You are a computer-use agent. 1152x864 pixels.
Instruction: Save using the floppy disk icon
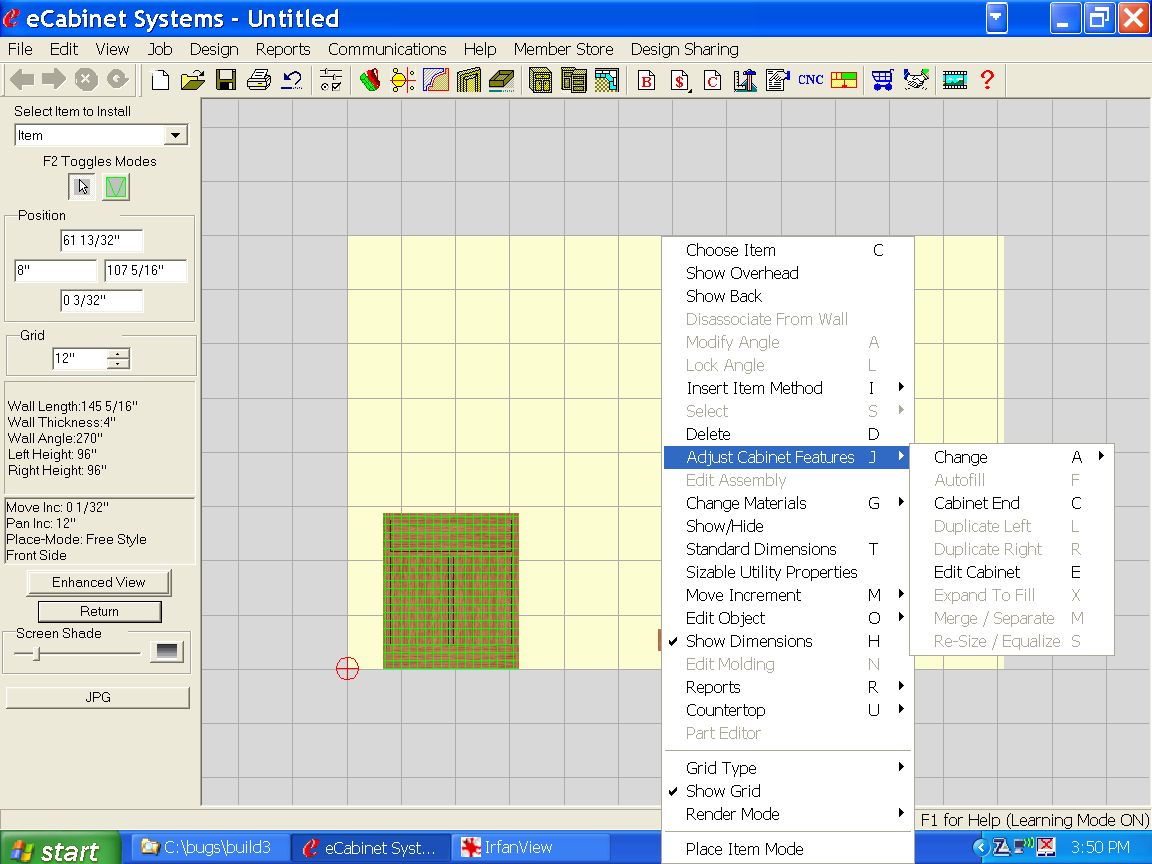[226, 79]
